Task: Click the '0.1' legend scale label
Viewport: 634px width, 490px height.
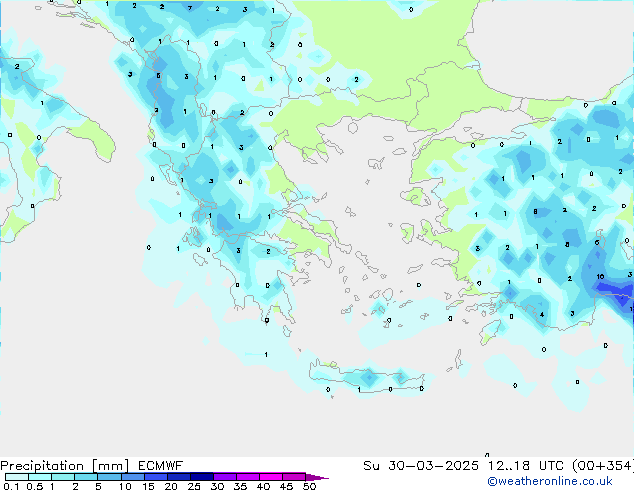Action: click(11, 486)
